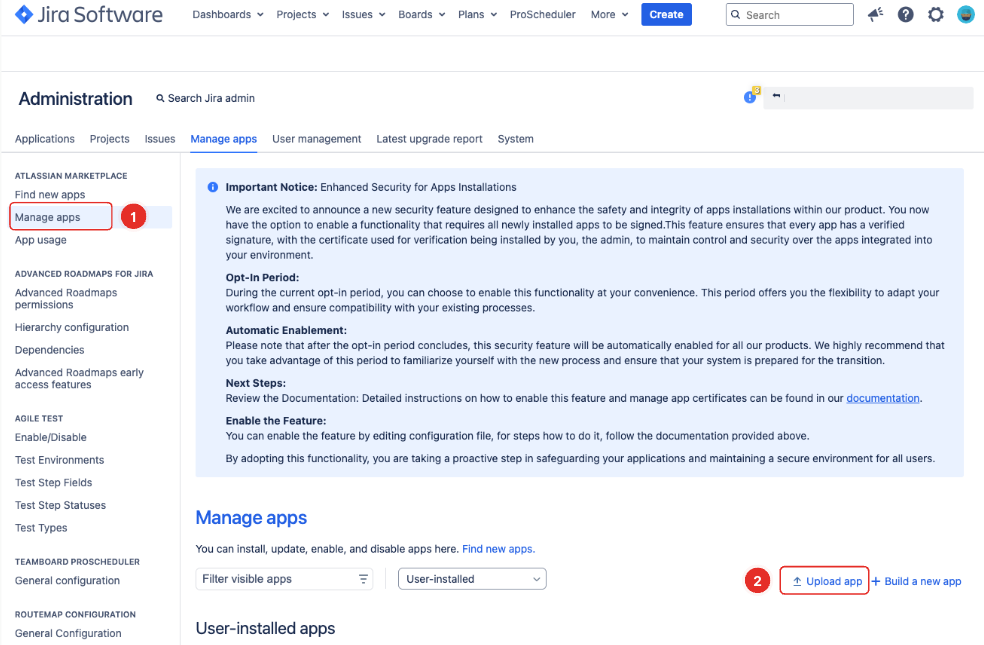Open the User-installed apps dropdown
The width and height of the screenshot is (984, 645).
click(471, 578)
